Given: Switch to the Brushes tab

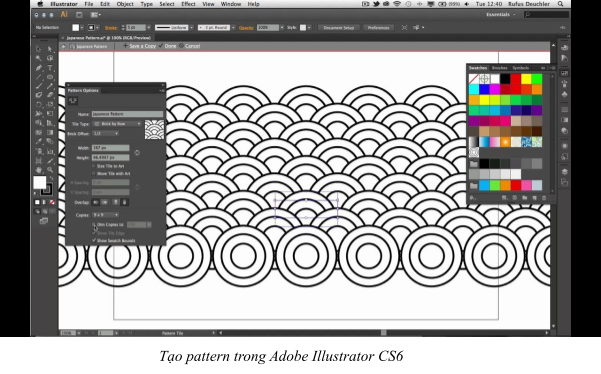Looking at the screenshot, I should click(x=499, y=68).
